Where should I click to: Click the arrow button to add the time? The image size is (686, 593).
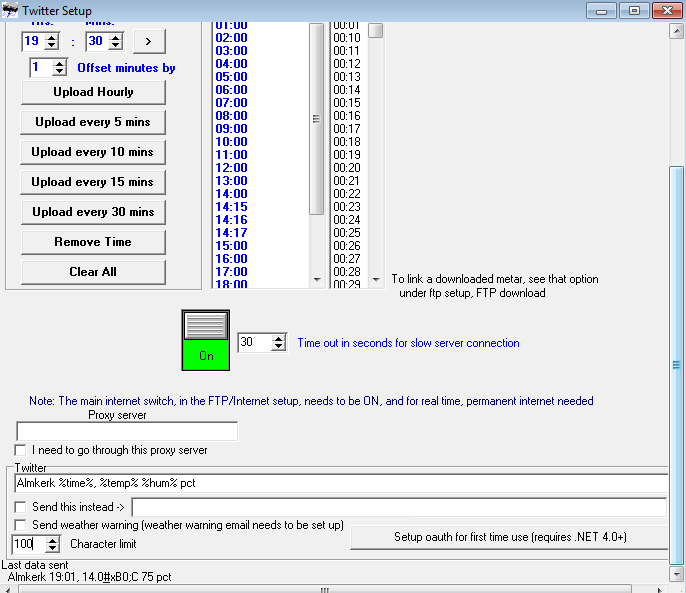148,41
